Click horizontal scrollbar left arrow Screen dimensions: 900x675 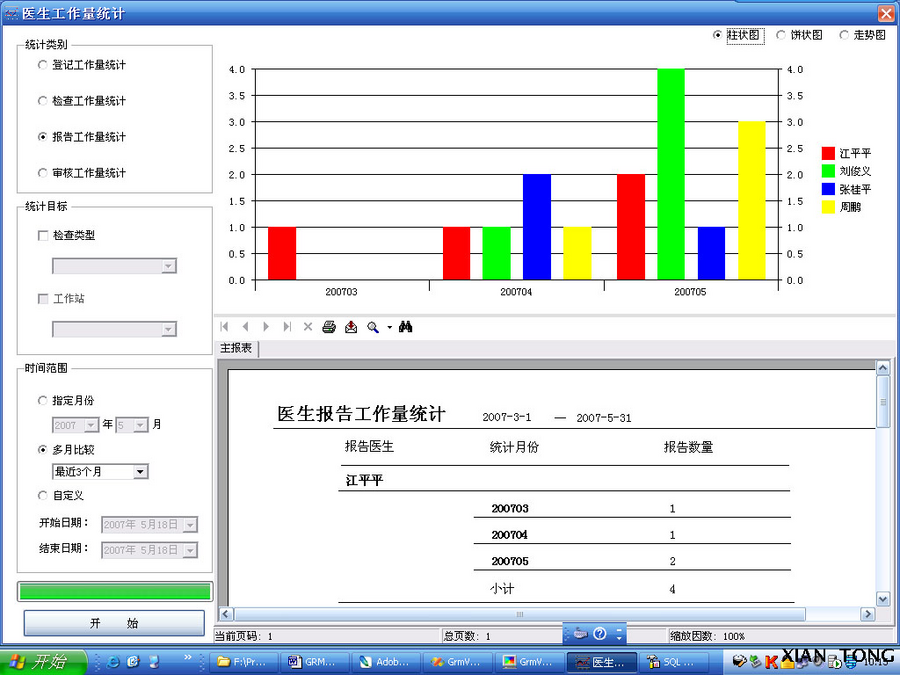pyautogui.click(x=226, y=614)
